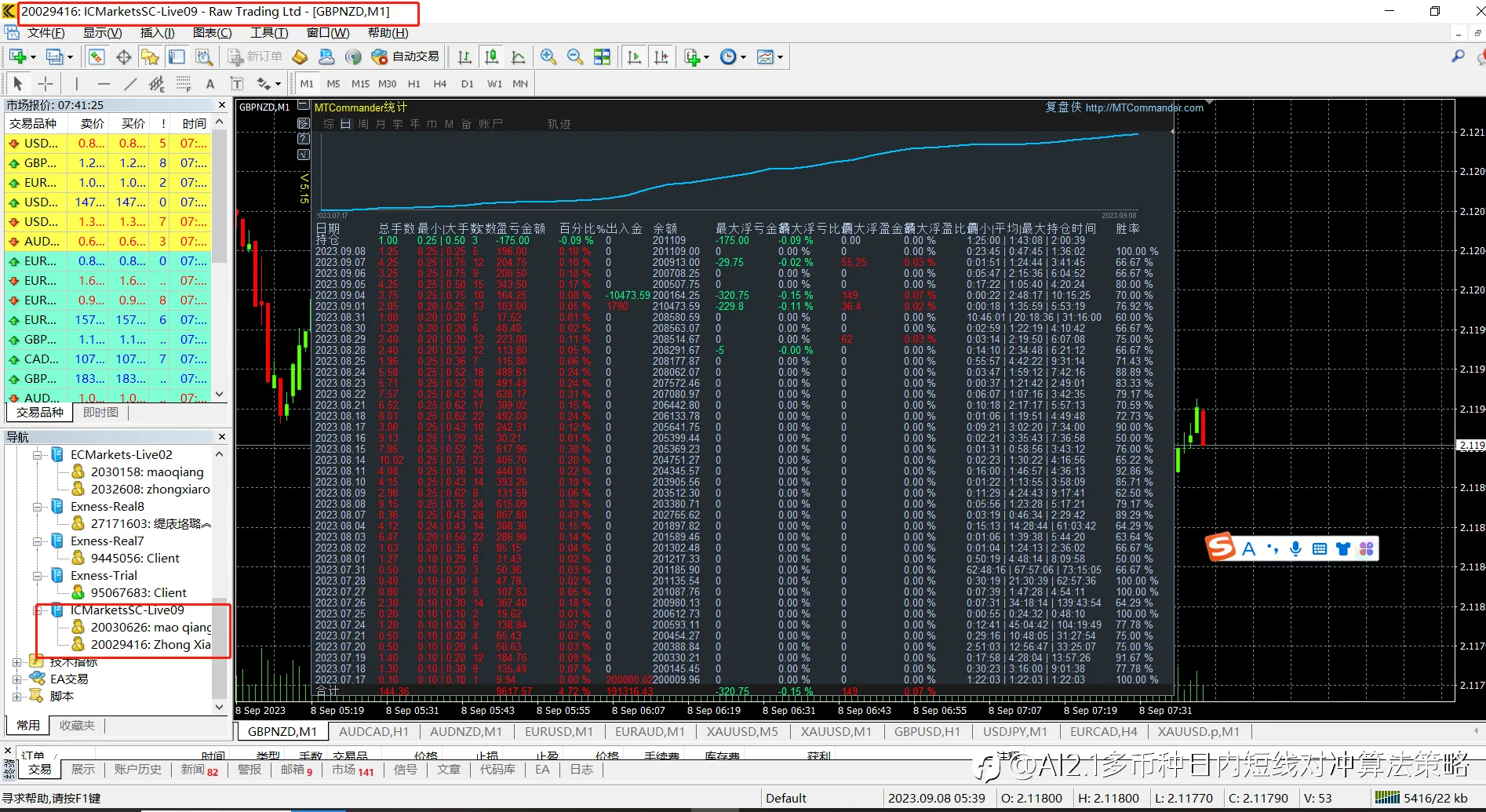The width and height of the screenshot is (1486, 812).
Task: Open the 账户历史 terminal tab
Action: (x=137, y=770)
